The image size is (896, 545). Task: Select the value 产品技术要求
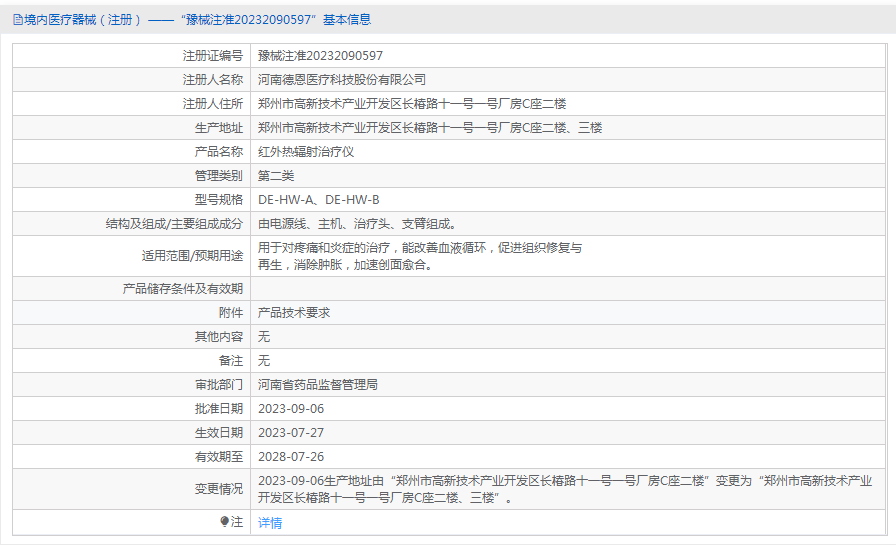[294, 313]
